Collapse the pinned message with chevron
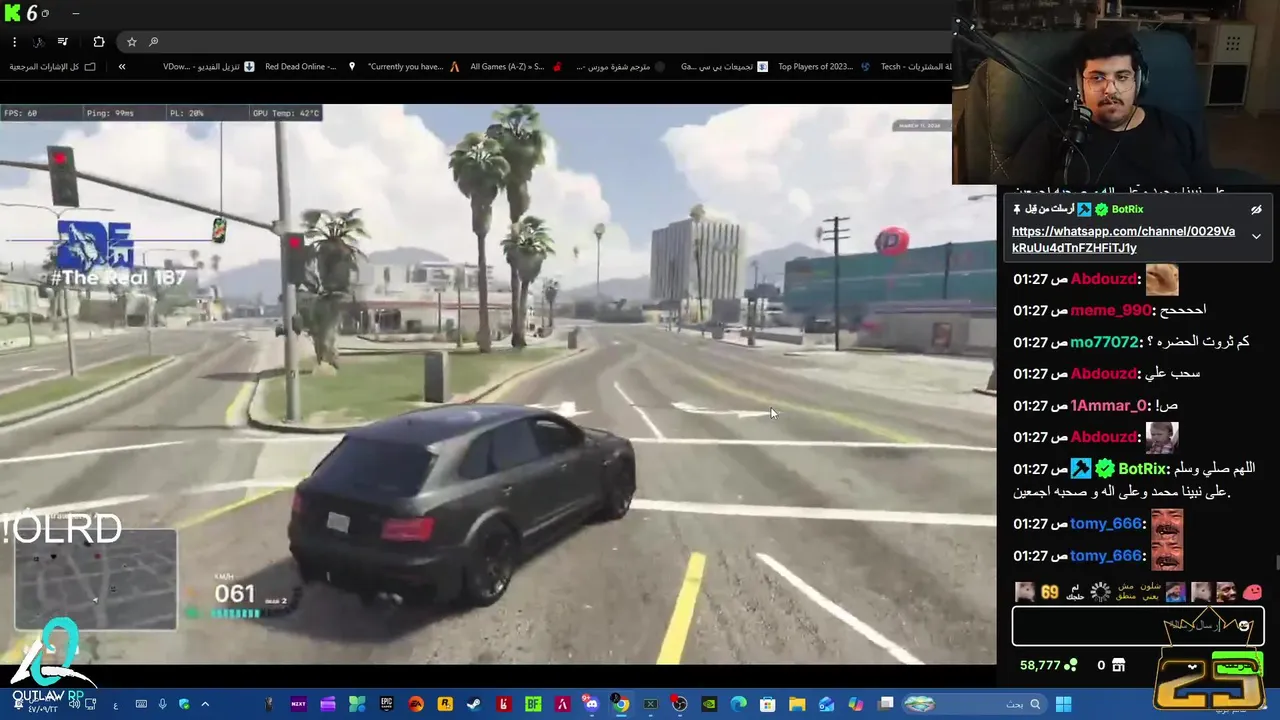Image resolution: width=1280 pixels, height=720 pixels. coord(1256,237)
